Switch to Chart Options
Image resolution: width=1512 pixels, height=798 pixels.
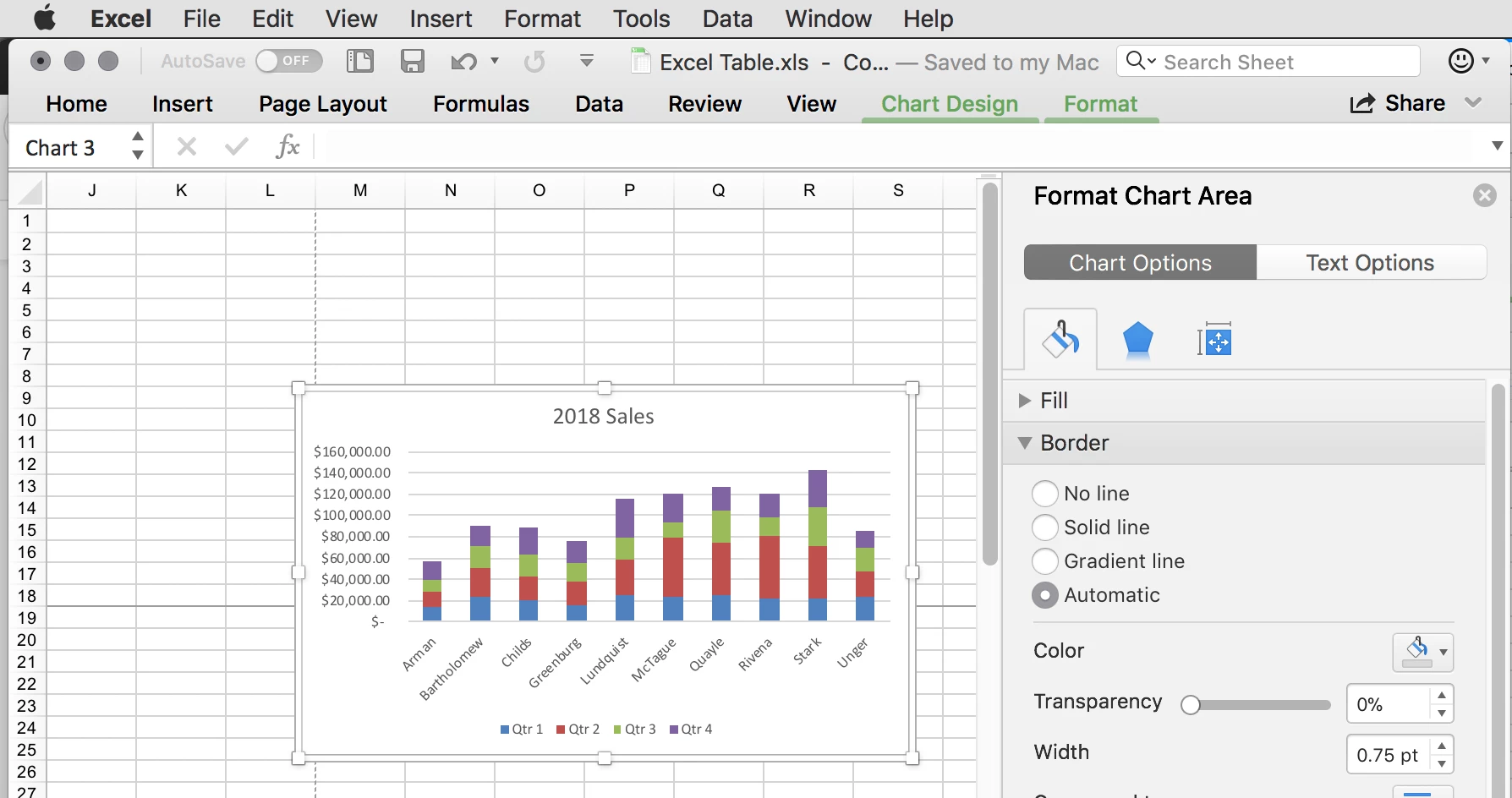(x=1140, y=263)
